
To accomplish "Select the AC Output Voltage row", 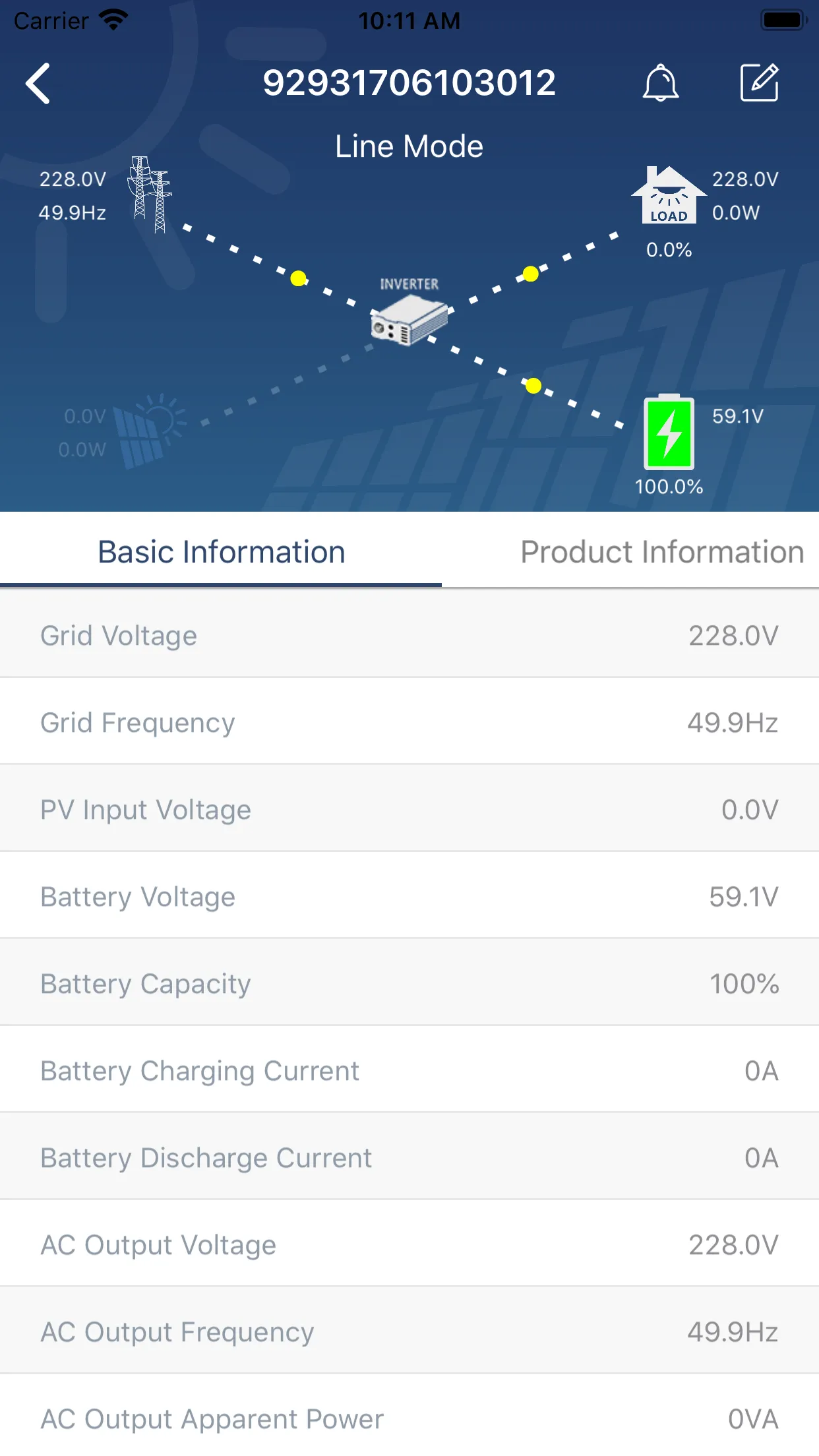I will pyautogui.click(x=409, y=1245).
